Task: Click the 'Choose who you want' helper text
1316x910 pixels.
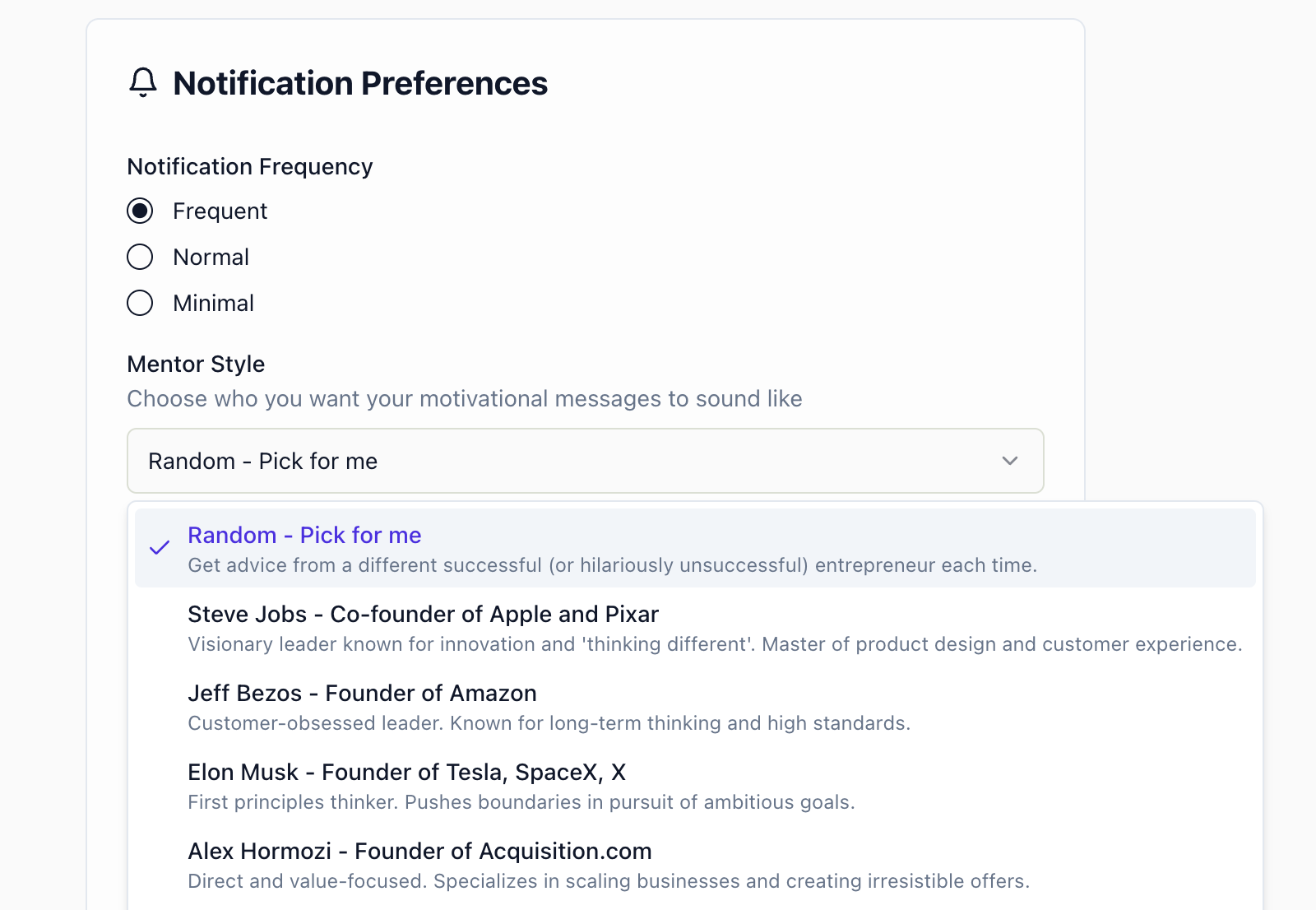Action: 465,399
